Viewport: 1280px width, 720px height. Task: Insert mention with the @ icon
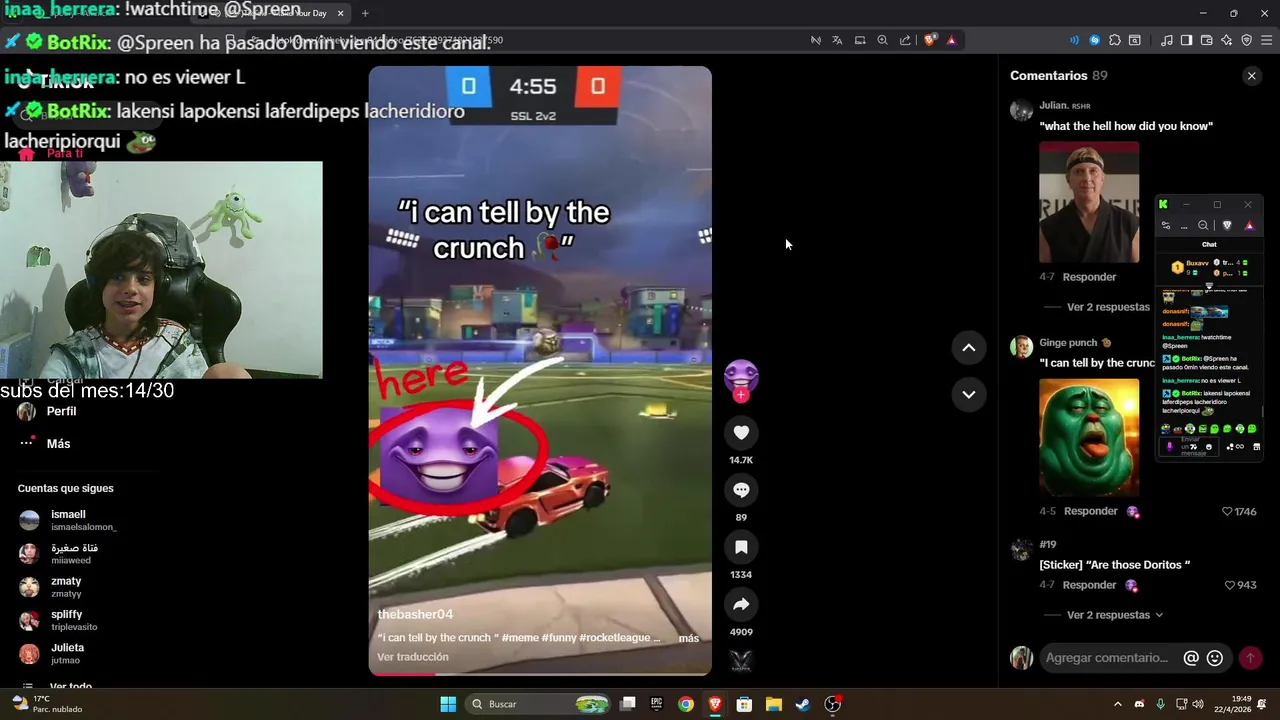pyautogui.click(x=1191, y=658)
